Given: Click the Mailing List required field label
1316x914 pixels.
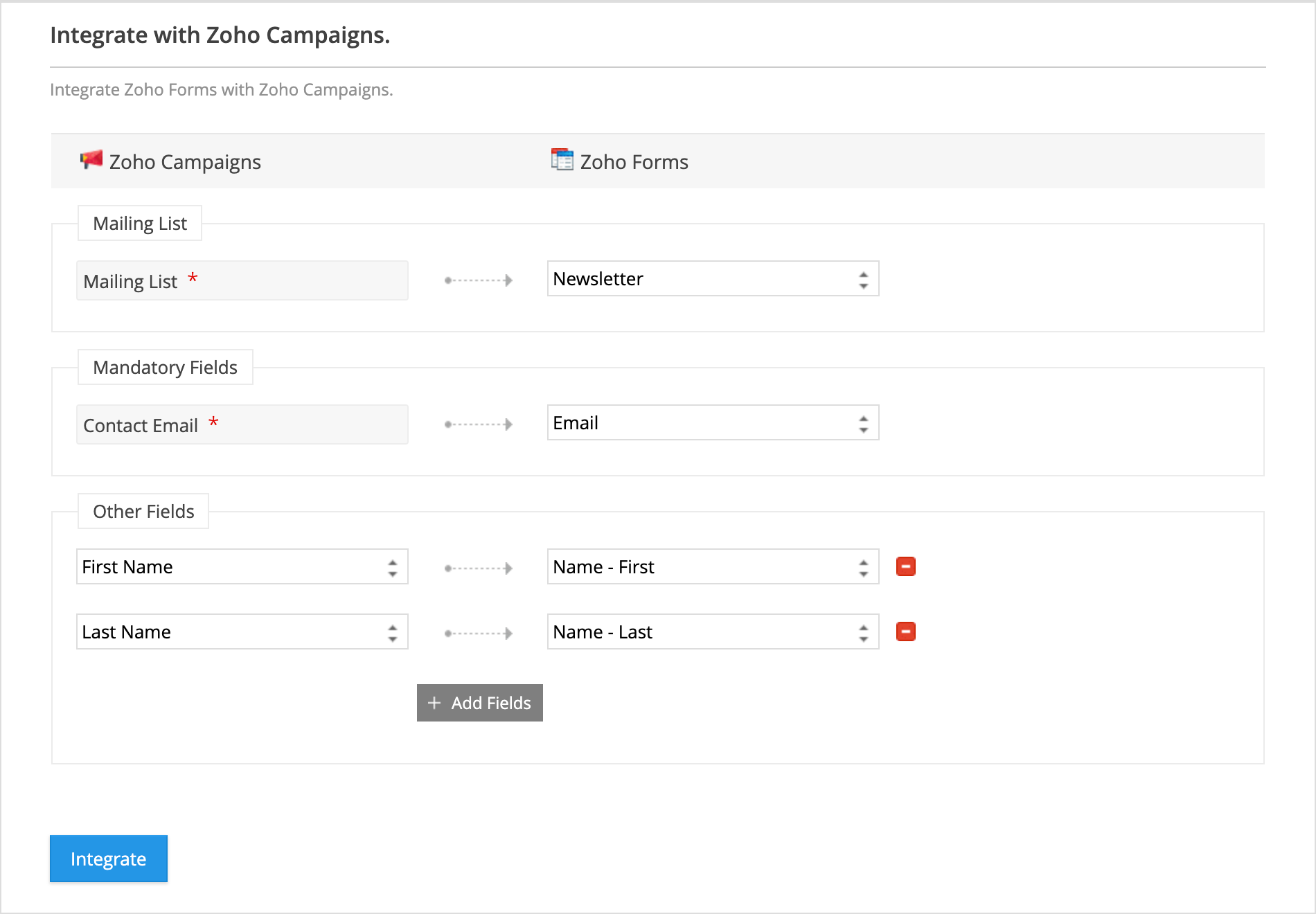Looking at the screenshot, I should tap(242, 280).
